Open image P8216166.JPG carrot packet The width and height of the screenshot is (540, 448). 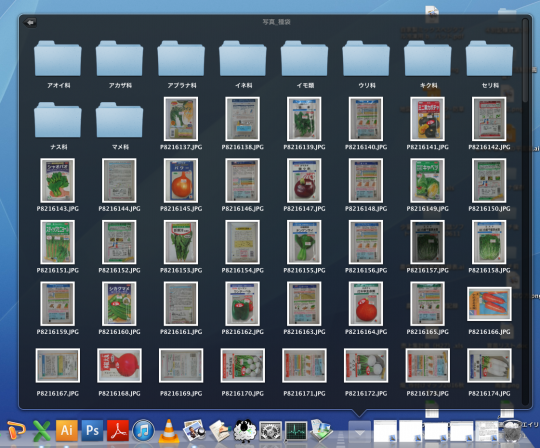tap(489, 304)
